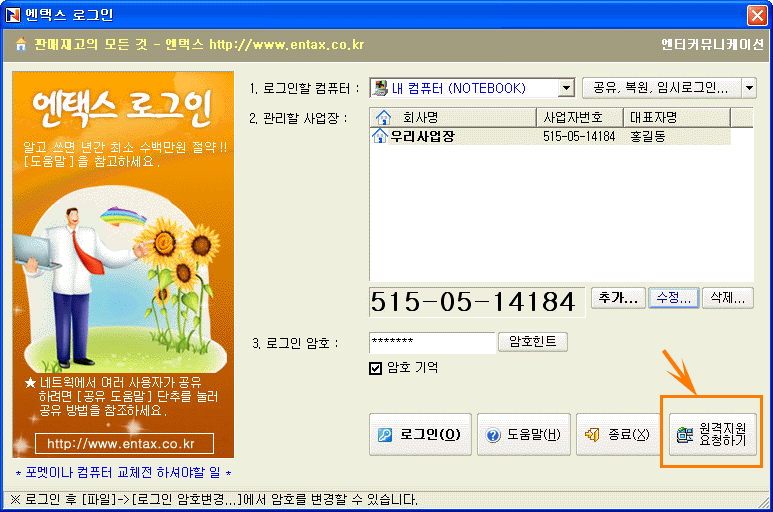
Task: Click the 삭제... delete button
Action: [x=728, y=298]
